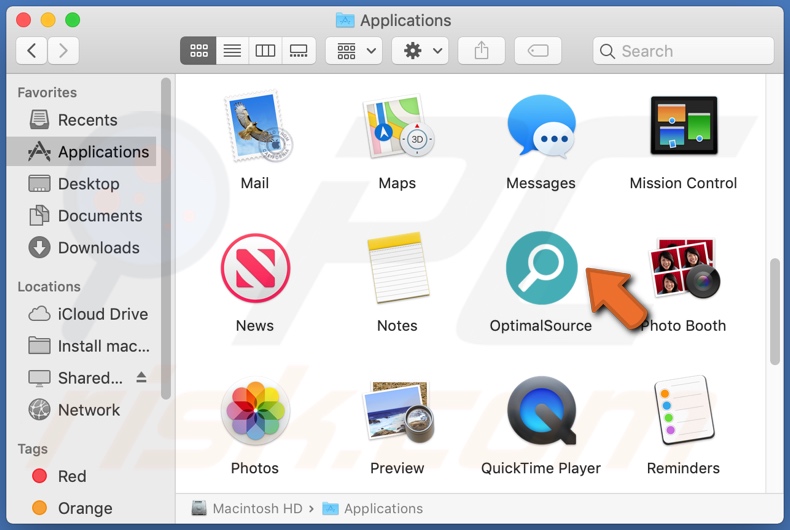Focus the Search field
Image resolution: width=790 pixels, height=530 pixels.
[683, 50]
